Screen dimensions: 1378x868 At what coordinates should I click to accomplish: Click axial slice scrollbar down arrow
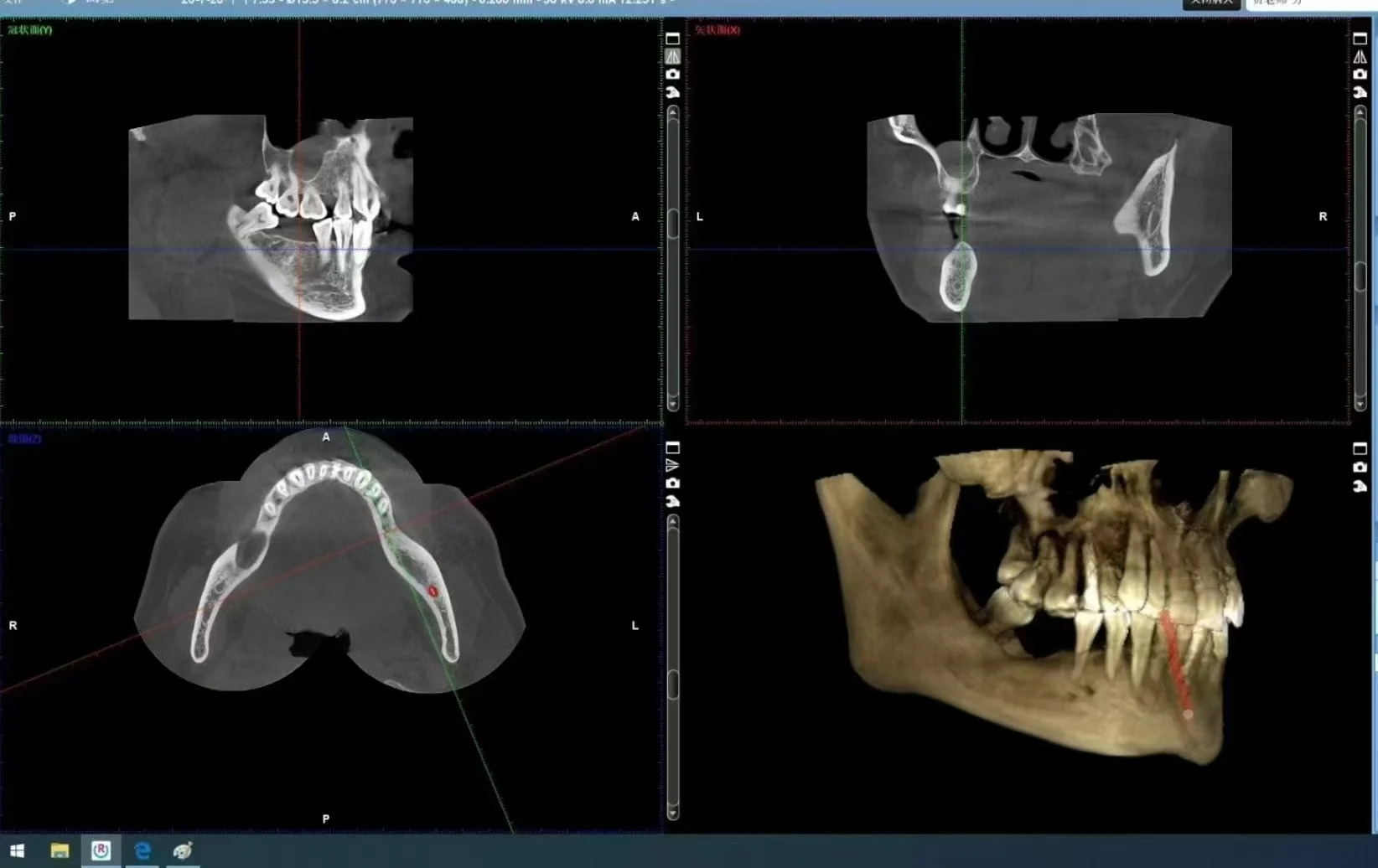(x=672, y=813)
